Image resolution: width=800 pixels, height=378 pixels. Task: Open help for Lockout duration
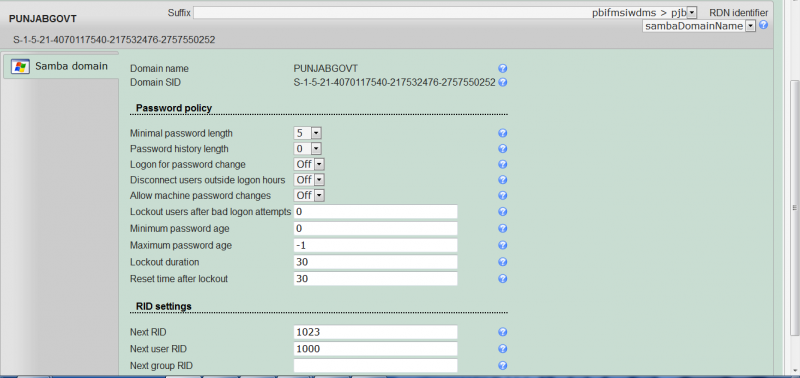[503, 262]
